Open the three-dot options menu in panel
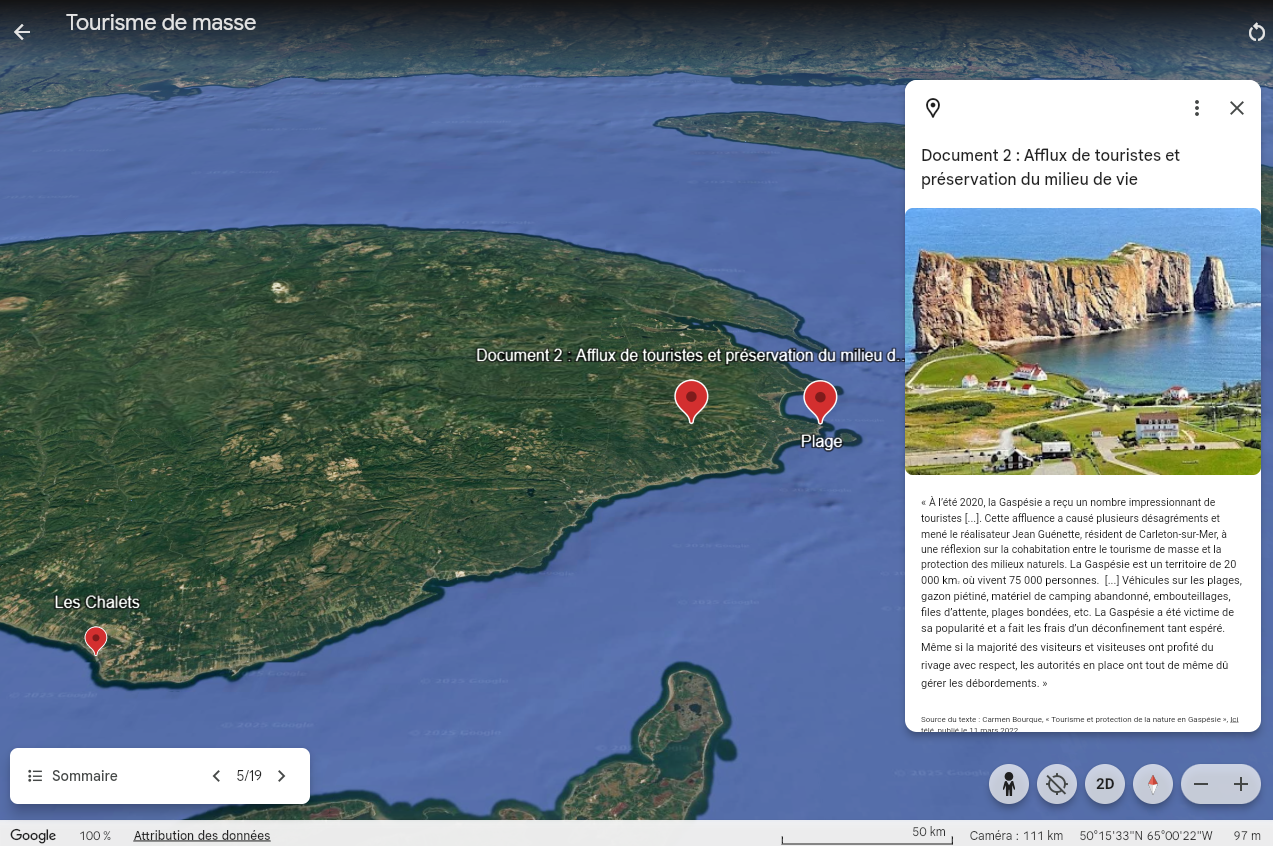1273x846 pixels. coord(1196,108)
